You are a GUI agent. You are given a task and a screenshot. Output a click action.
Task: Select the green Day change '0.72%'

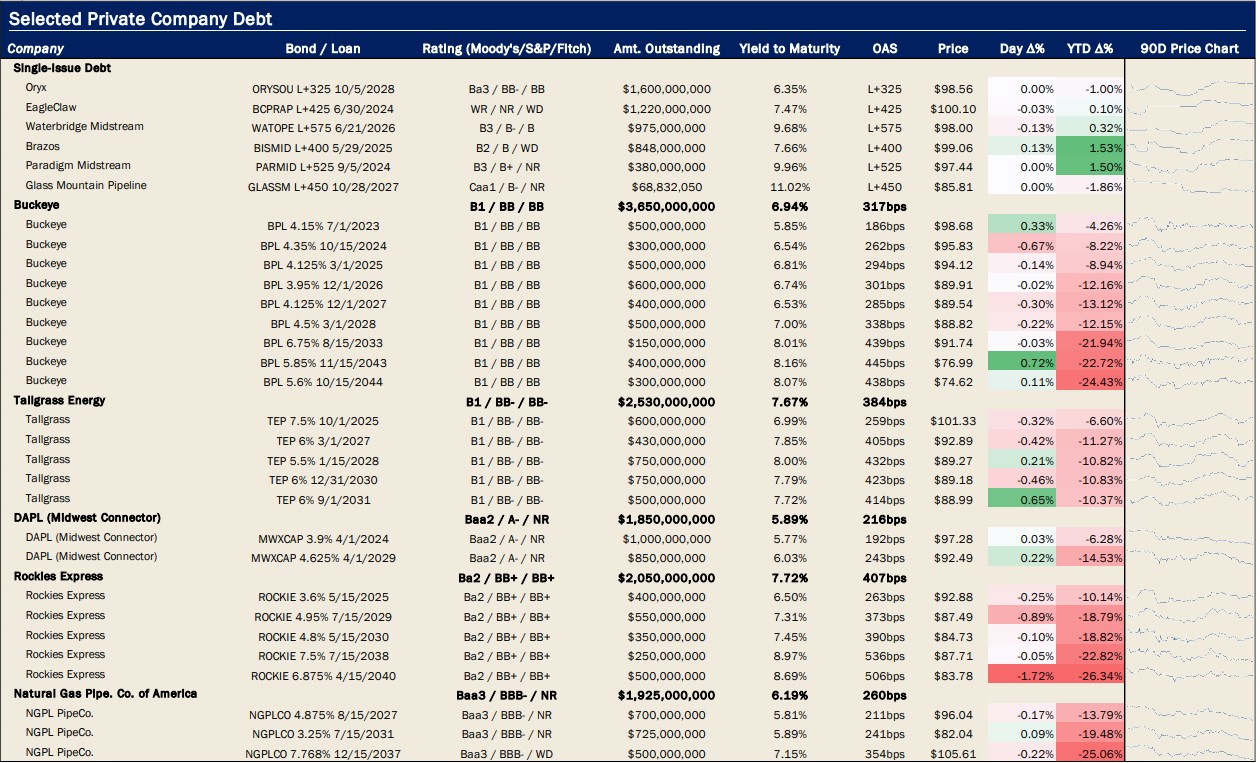point(1021,363)
